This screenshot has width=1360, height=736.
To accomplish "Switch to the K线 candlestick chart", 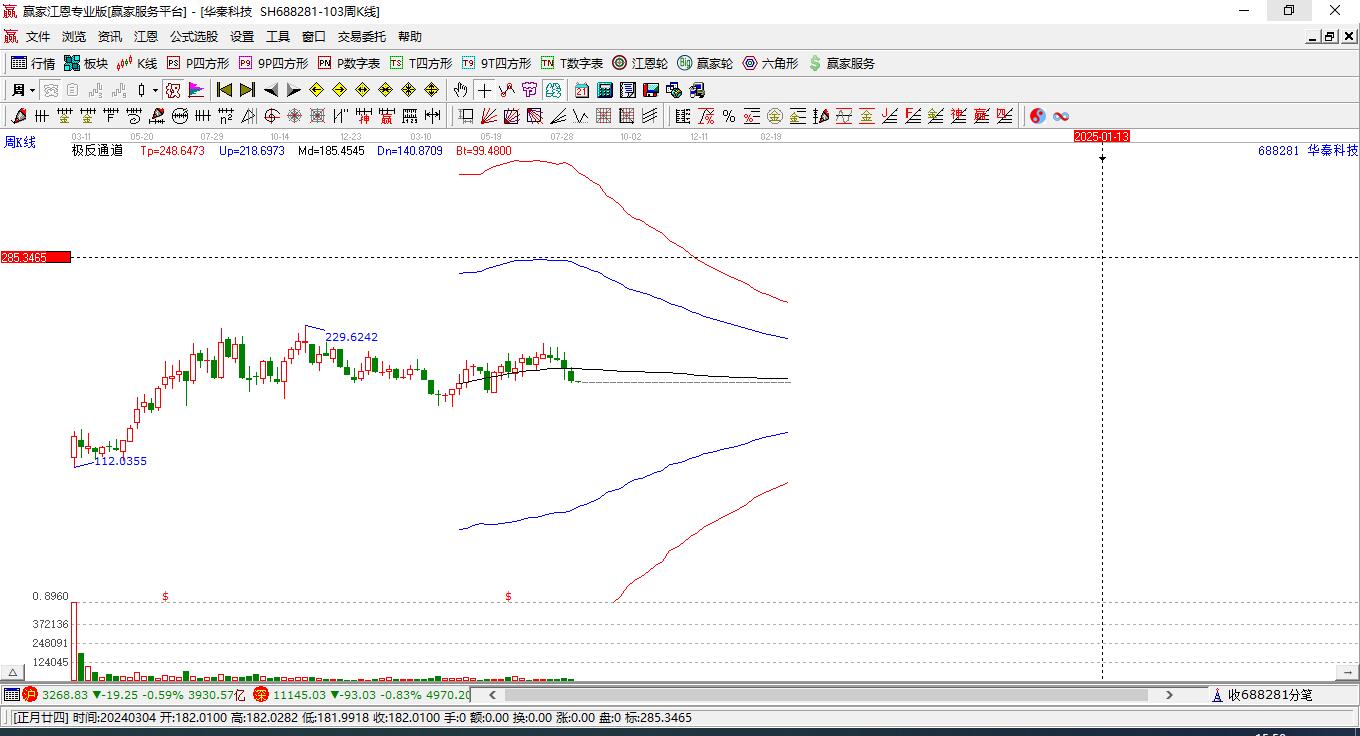I will coord(137,63).
